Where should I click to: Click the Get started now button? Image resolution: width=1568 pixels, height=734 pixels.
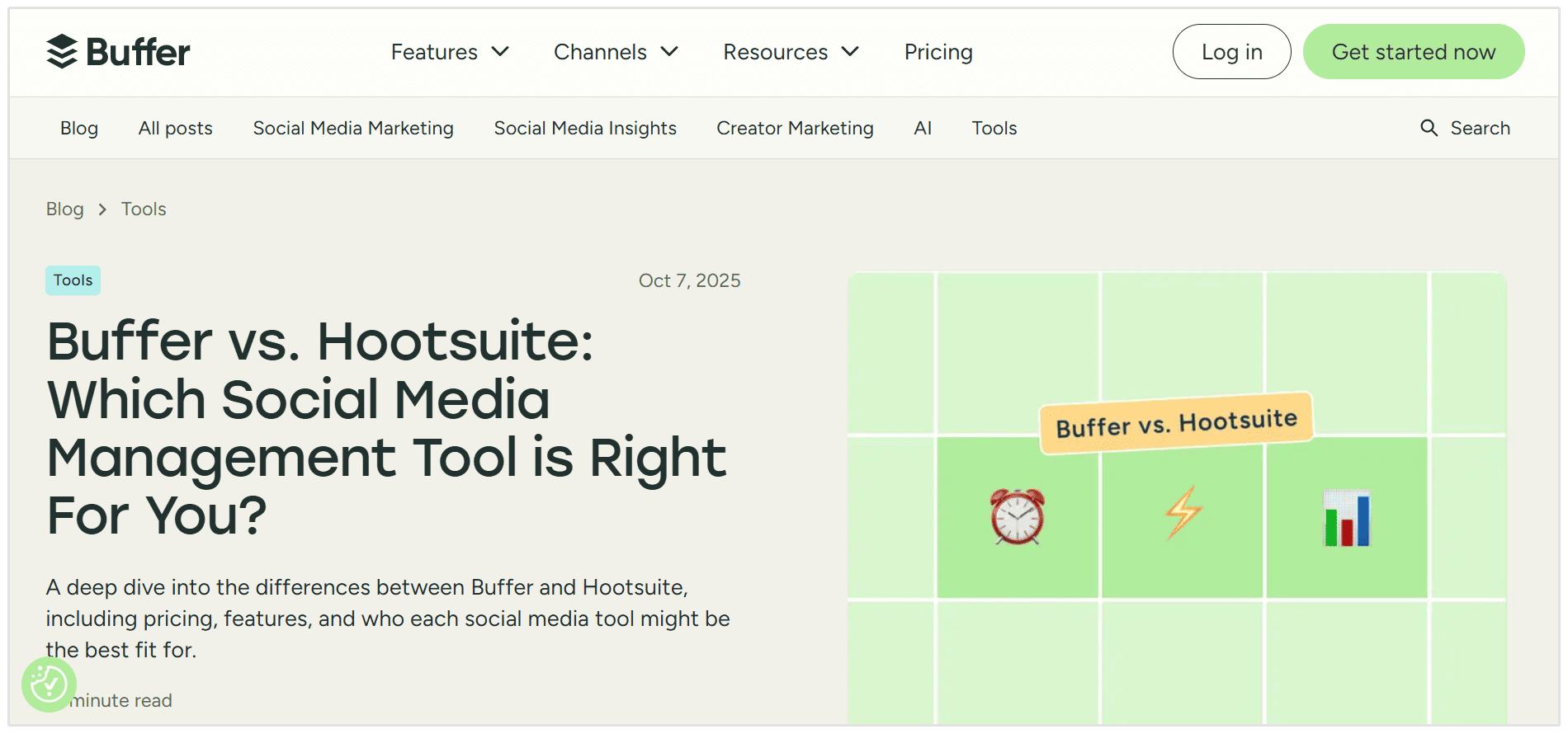pos(1413,52)
